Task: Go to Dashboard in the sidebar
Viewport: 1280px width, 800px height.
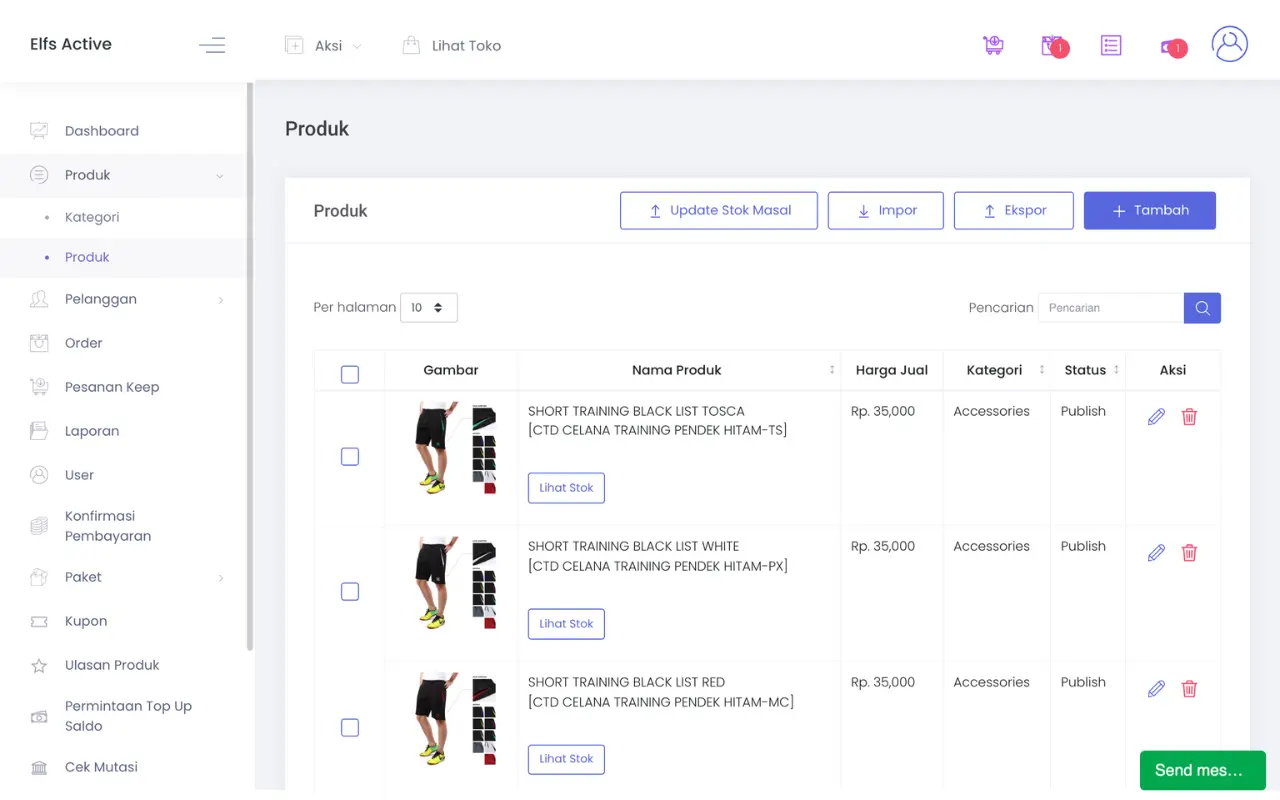Action: coord(101,131)
